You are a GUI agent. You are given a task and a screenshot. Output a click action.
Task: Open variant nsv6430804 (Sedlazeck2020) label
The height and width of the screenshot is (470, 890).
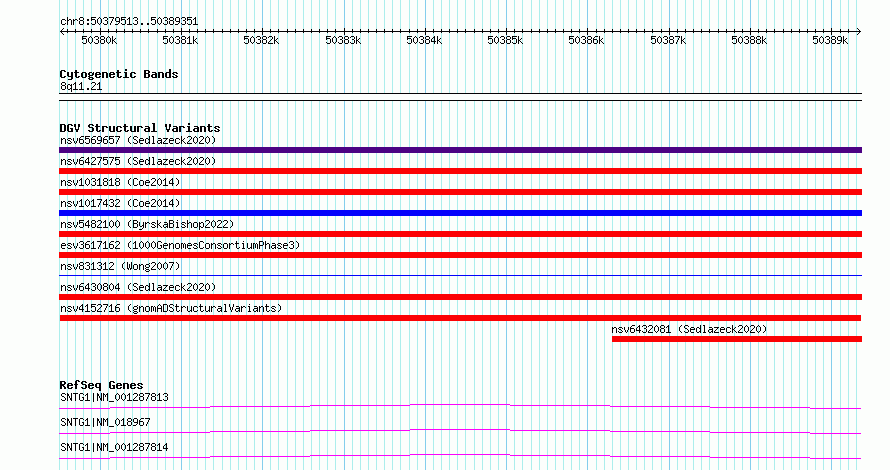138,287
